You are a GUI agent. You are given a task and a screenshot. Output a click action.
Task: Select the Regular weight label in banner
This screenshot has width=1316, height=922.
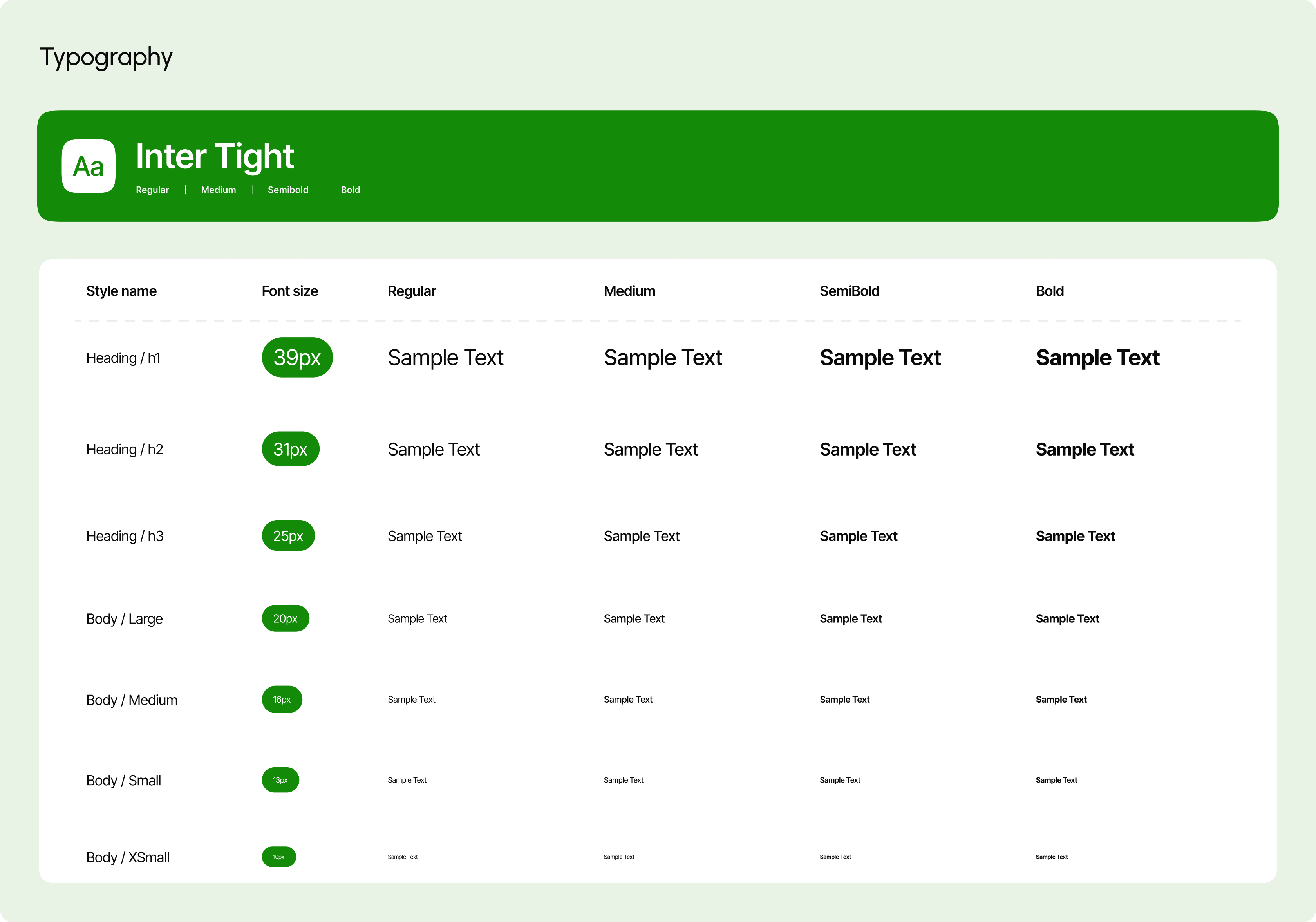coord(152,190)
